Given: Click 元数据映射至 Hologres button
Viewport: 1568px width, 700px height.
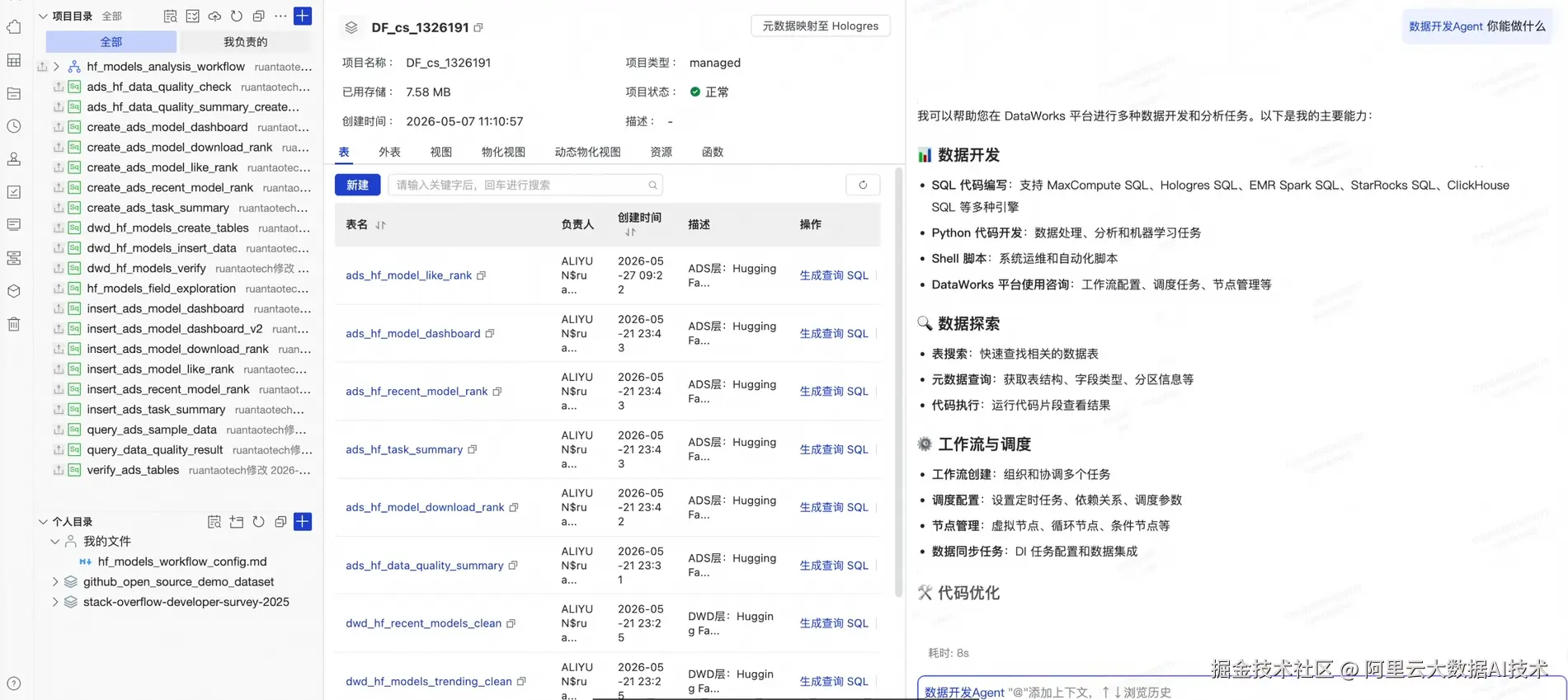Looking at the screenshot, I should click(820, 26).
